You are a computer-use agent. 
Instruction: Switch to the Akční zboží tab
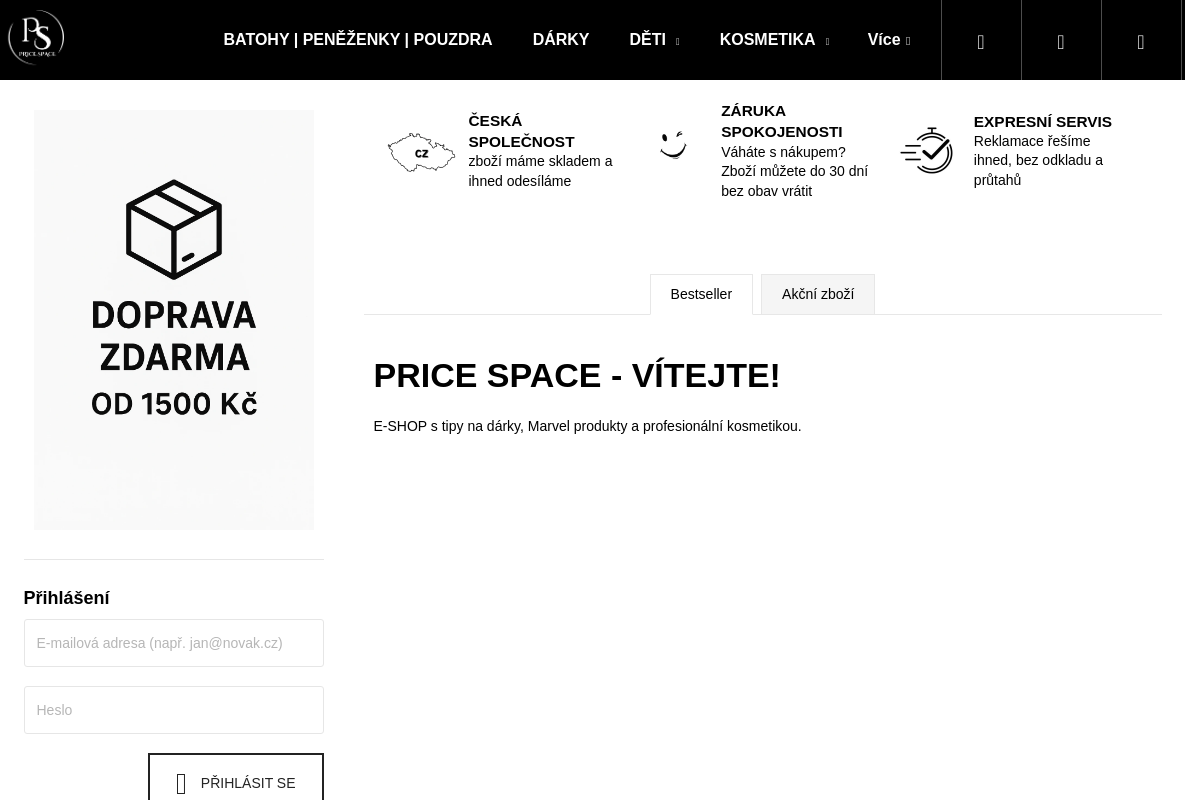coord(817,294)
